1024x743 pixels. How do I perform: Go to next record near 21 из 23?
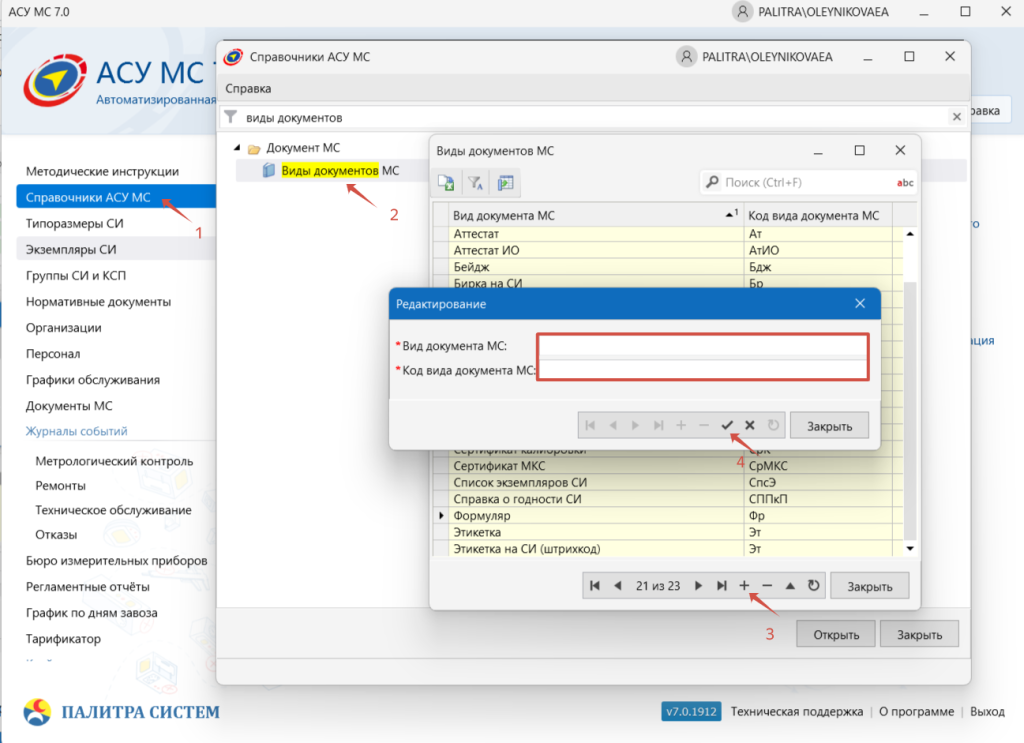pos(698,586)
